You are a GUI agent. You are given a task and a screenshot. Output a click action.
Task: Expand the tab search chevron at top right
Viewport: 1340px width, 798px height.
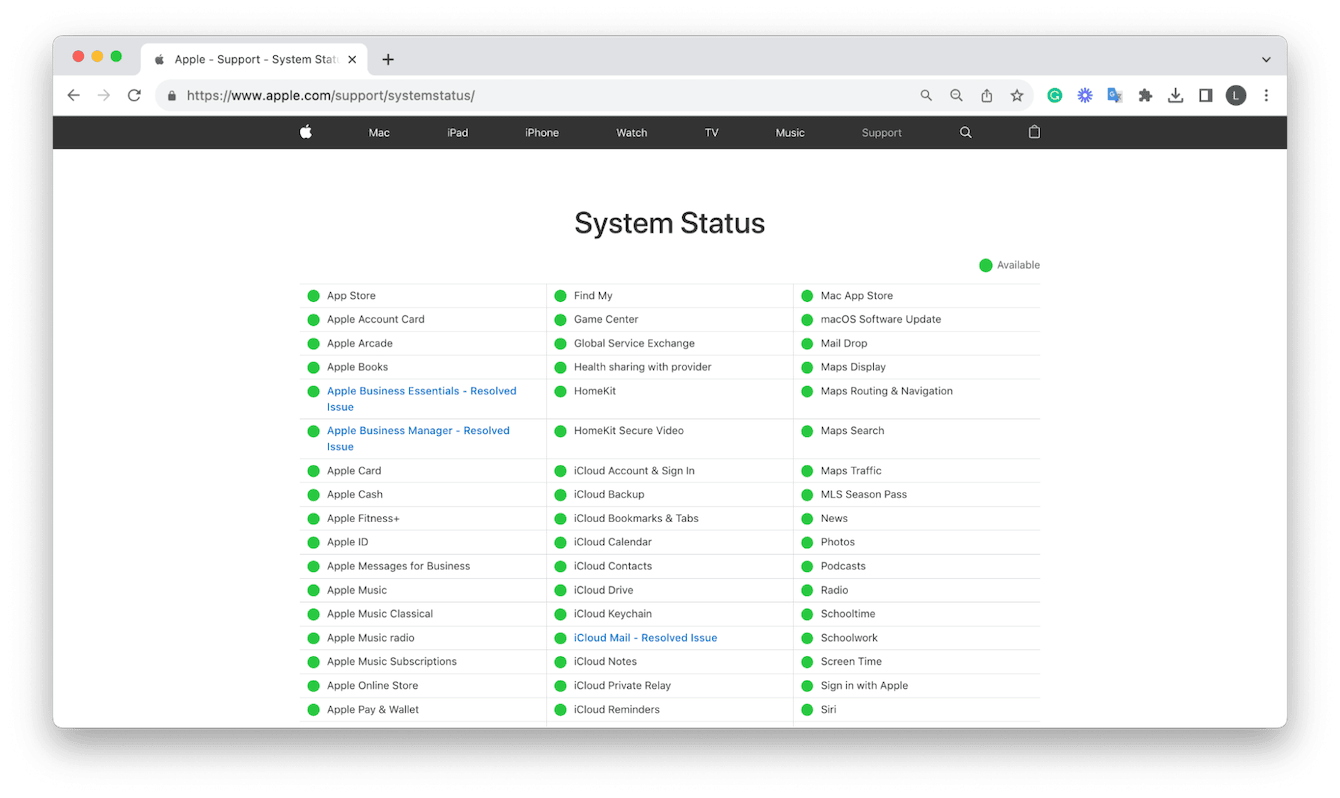1266,59
